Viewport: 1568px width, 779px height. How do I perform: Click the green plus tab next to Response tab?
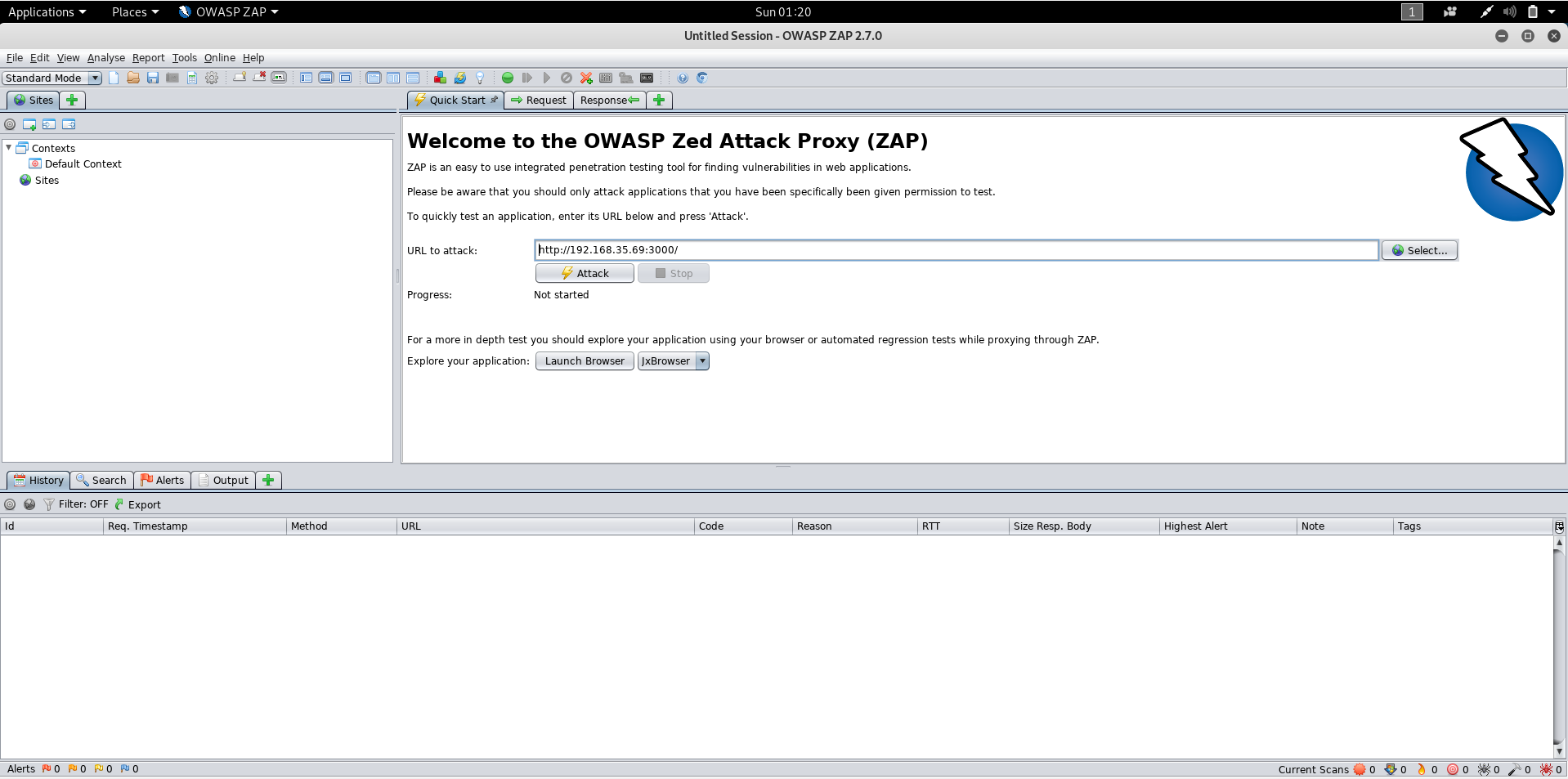pyautogui.click(x=659, y=100)
